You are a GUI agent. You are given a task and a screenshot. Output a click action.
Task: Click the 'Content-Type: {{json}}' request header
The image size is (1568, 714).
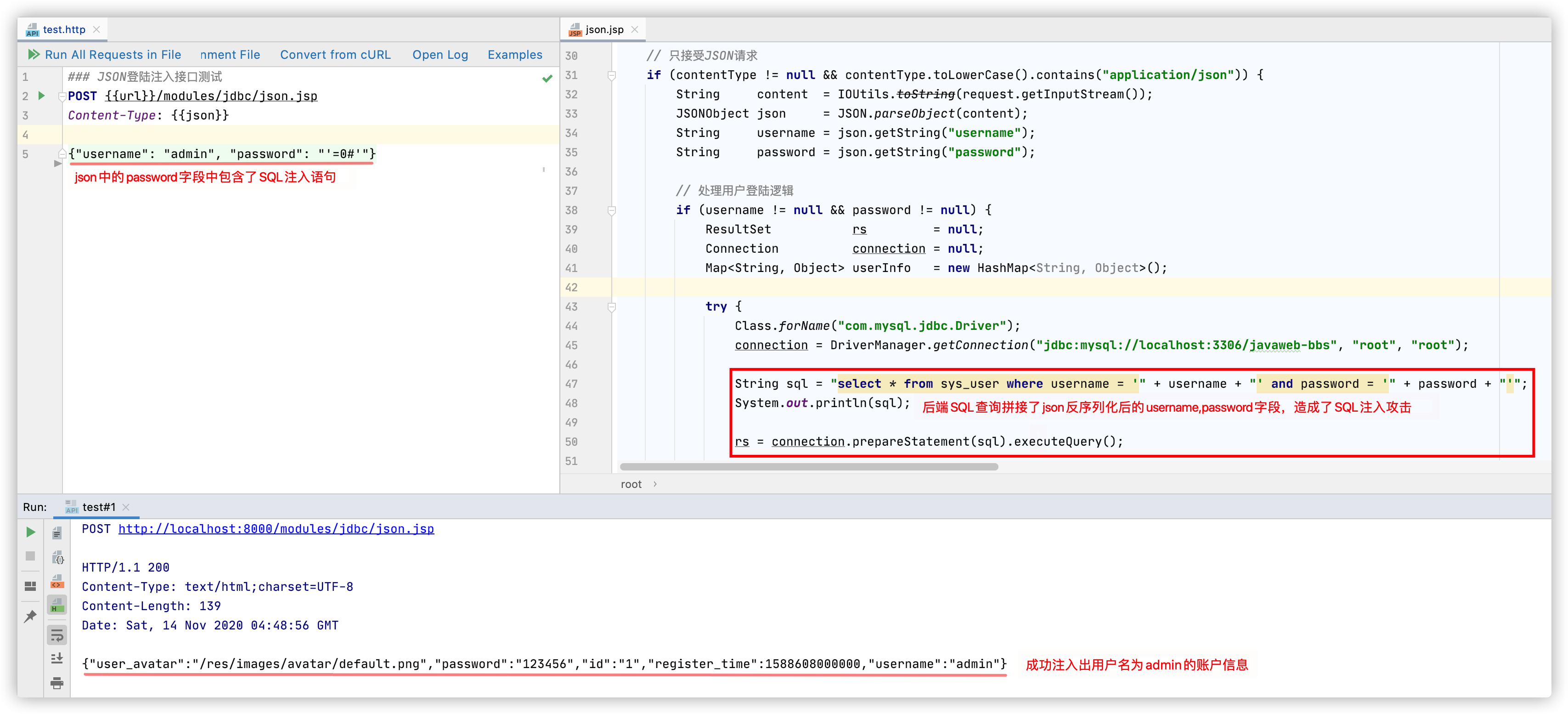point(148,115)
